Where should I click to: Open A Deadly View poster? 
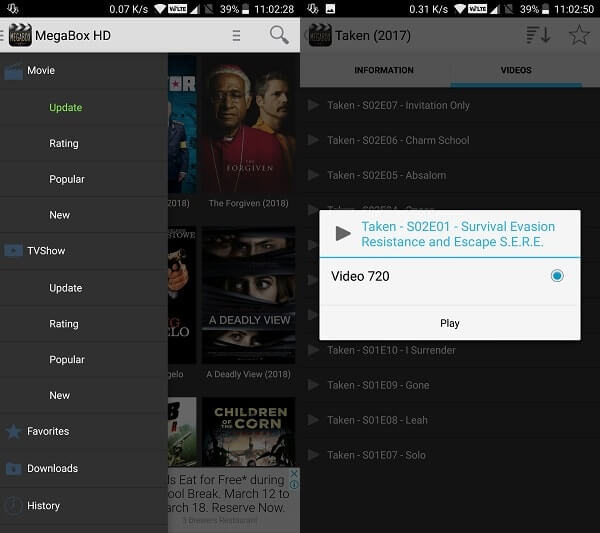click(x=249, y=295)
